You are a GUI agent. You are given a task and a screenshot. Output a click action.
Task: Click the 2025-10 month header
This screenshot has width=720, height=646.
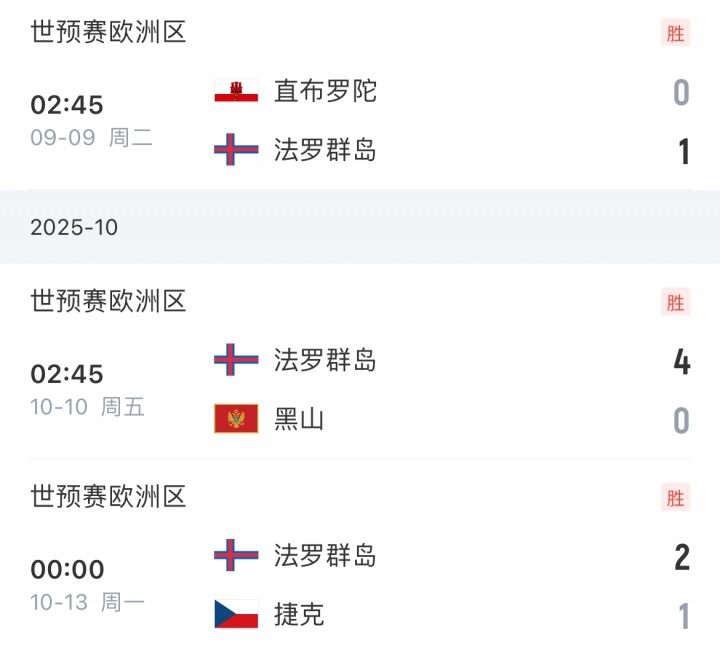pyautogui.click(x=74, y=227)
